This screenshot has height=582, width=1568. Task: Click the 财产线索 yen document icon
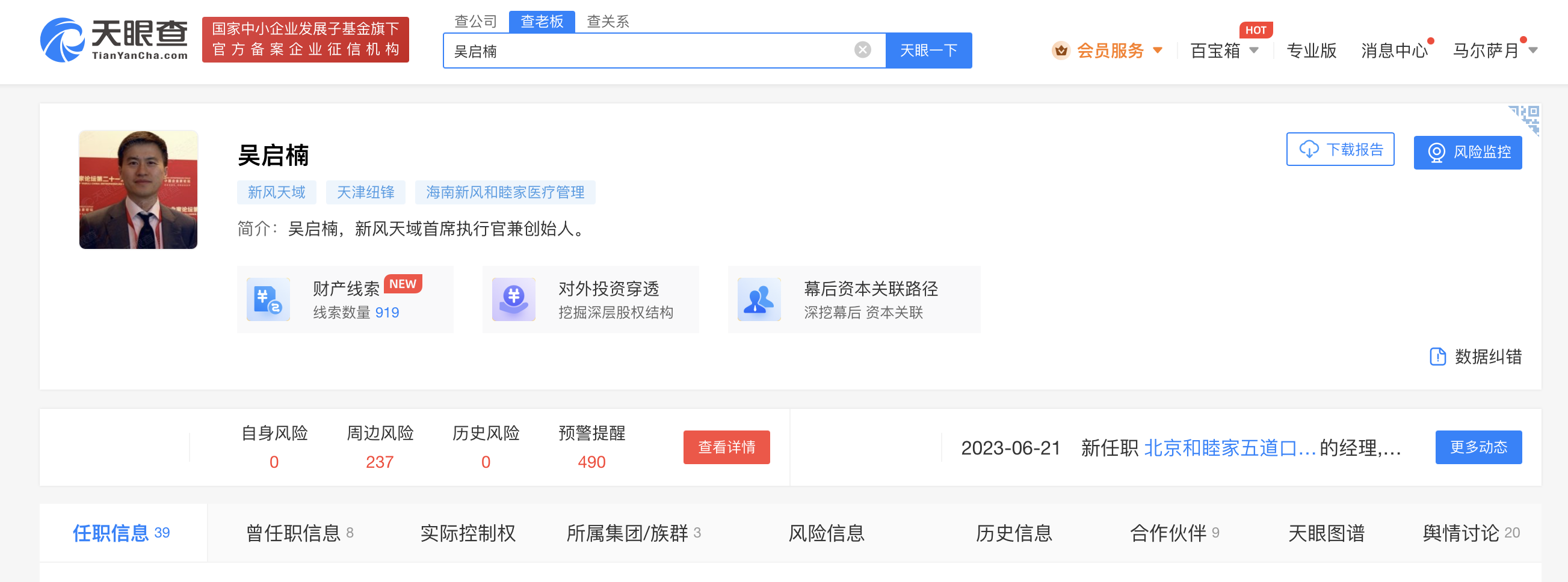pos(268,299)
